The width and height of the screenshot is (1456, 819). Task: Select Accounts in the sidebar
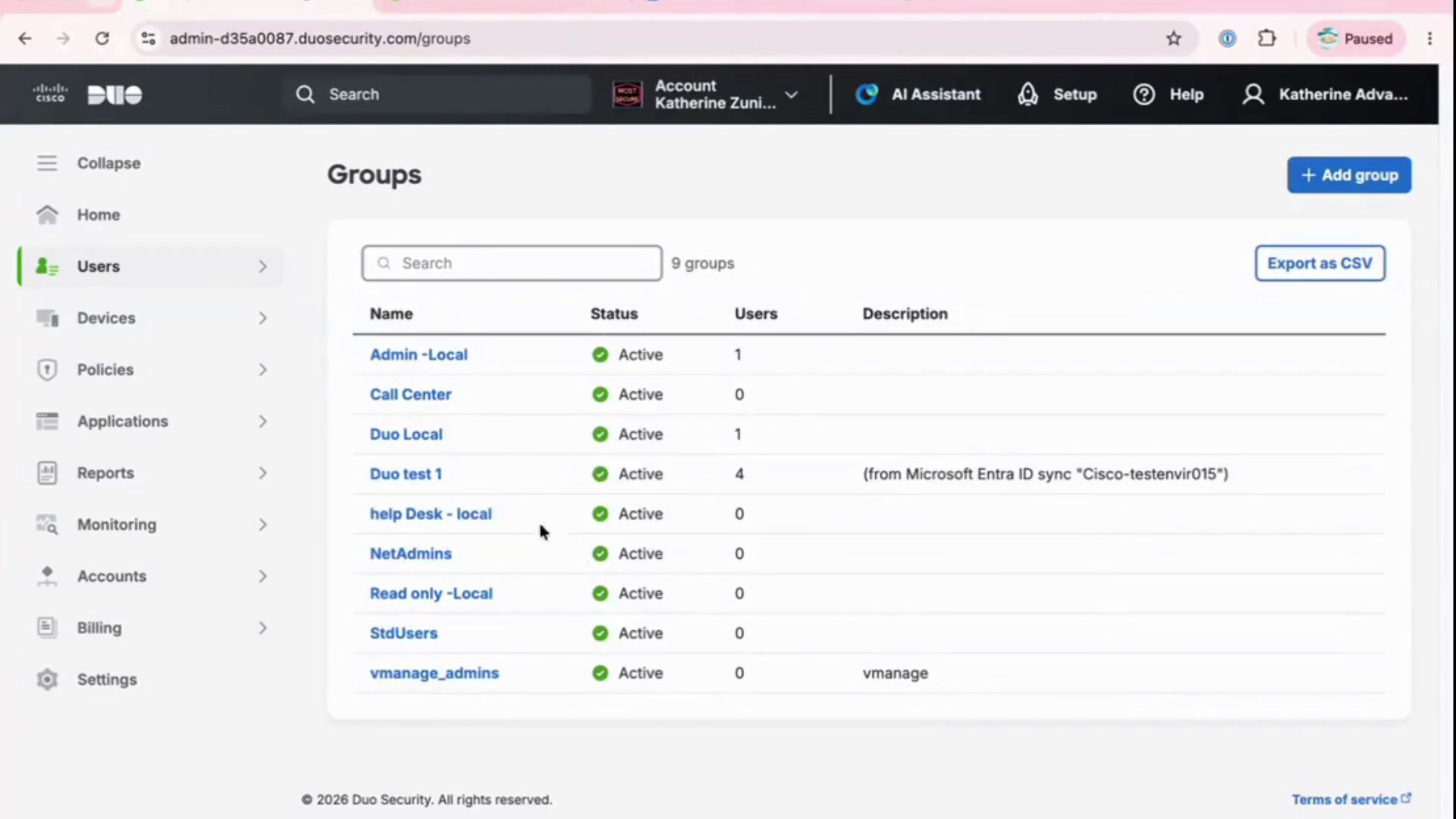point(152,576)
